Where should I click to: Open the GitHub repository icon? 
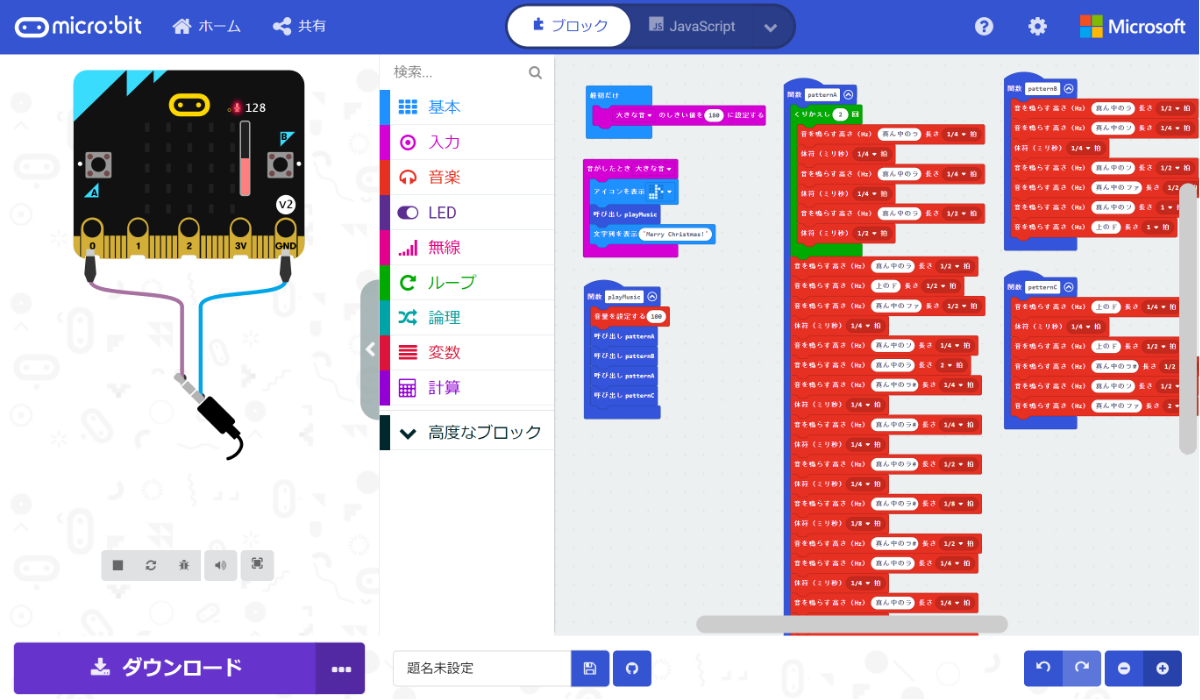tap(632, 668)
